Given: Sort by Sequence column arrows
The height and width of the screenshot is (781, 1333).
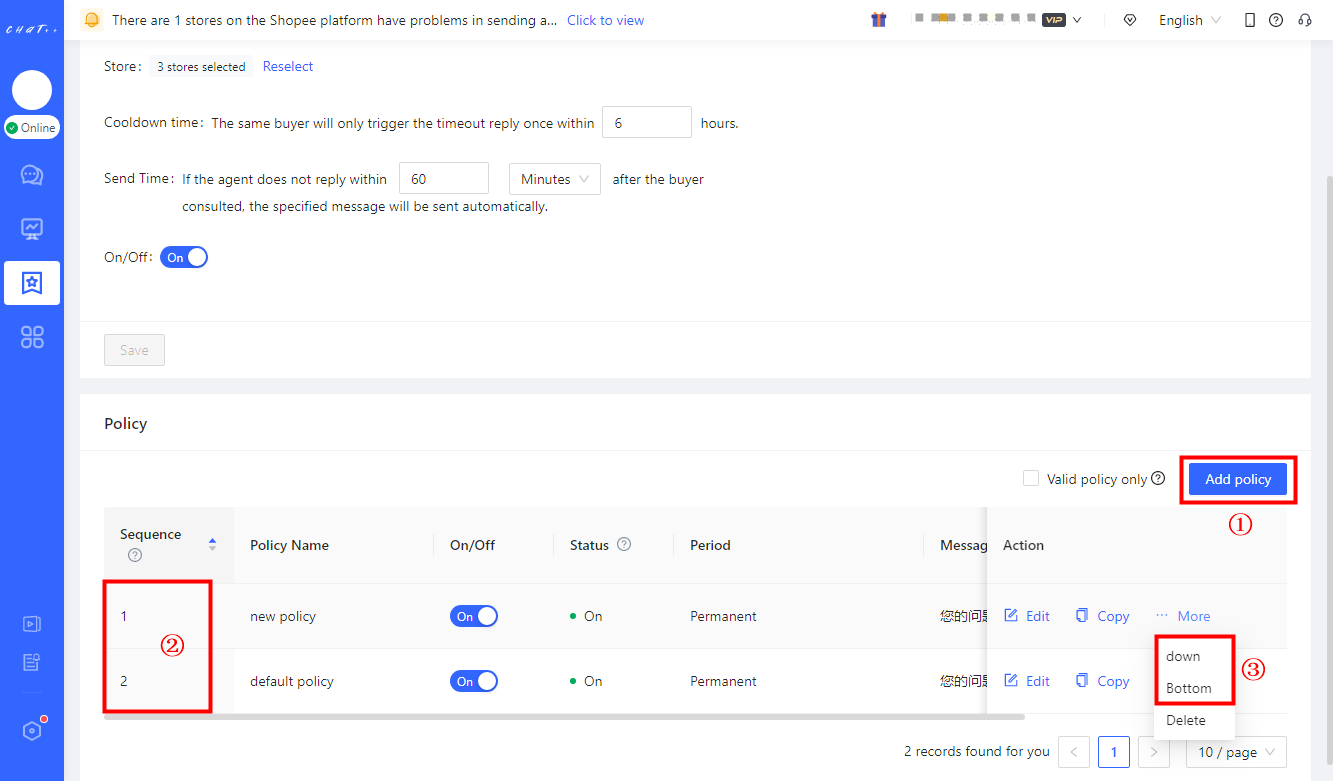Looking at the screenshot, I should coord(212,544).
